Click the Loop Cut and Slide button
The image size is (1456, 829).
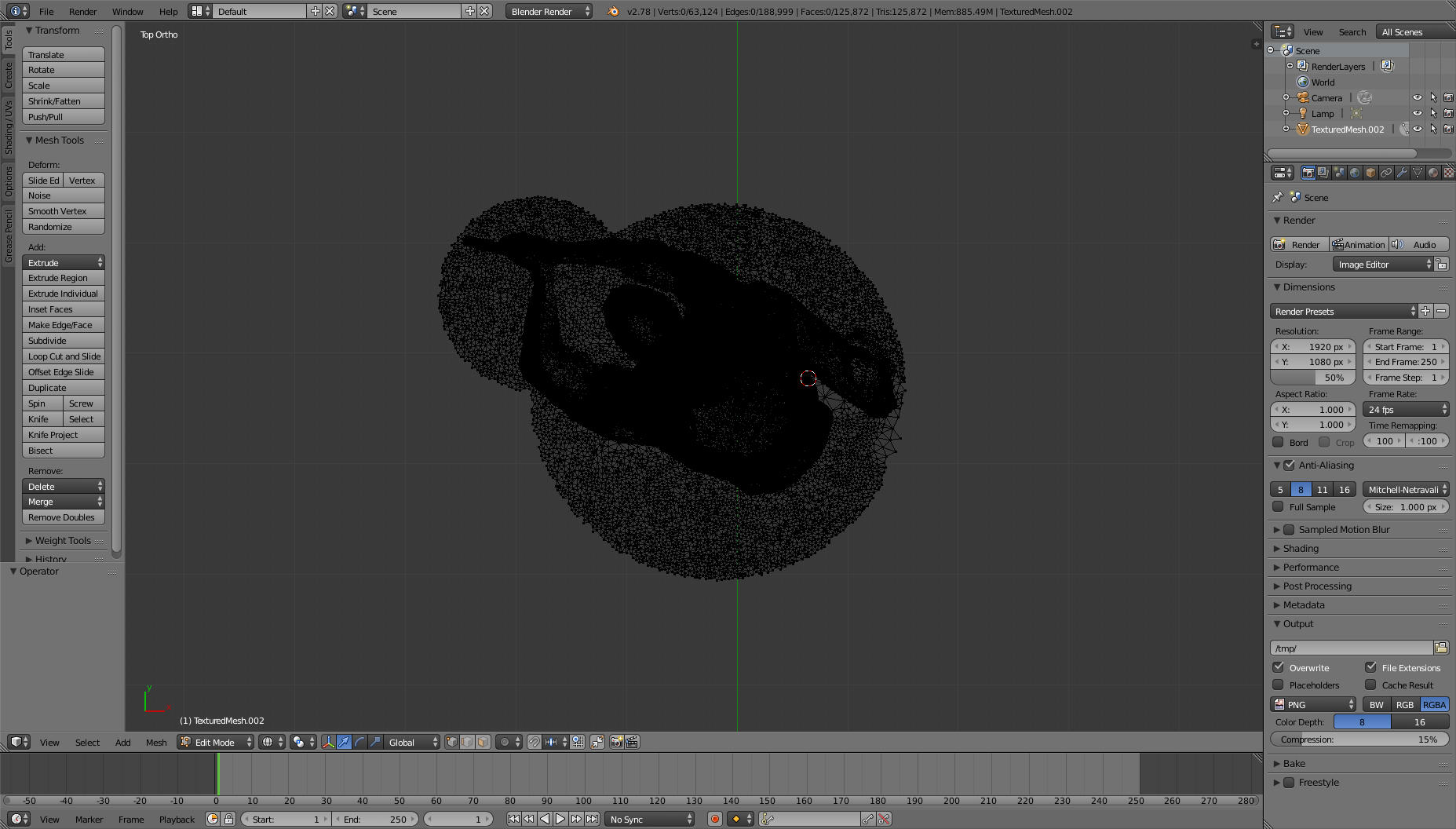click(64, 356)
